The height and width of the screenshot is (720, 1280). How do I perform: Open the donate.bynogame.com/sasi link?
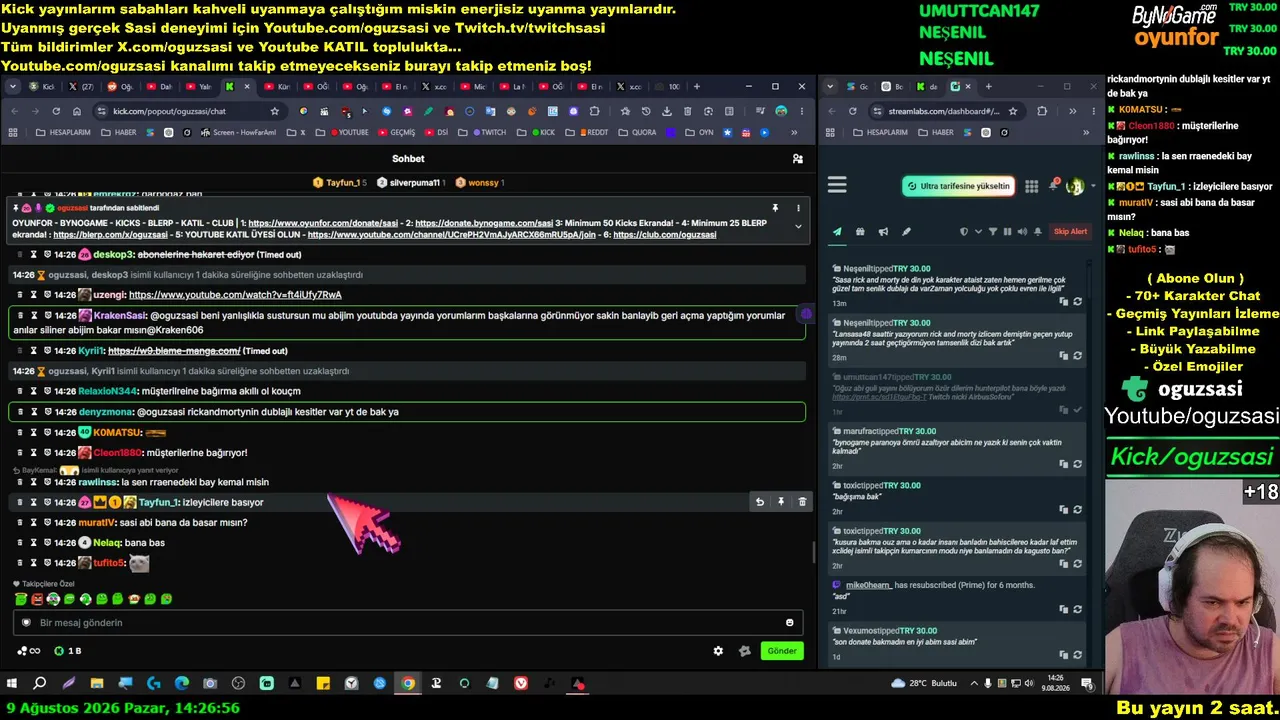click(x=484, y=223)
